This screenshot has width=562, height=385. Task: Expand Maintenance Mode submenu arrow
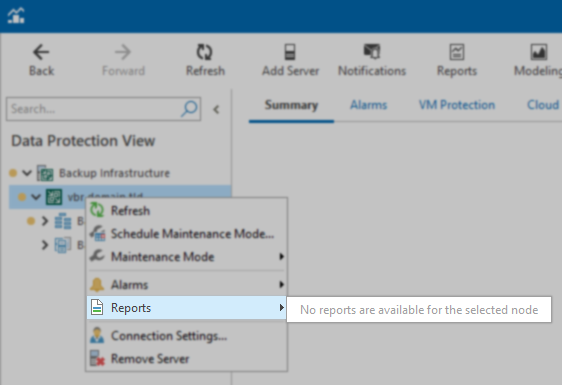pyautogui.click(x=281, y=257)
